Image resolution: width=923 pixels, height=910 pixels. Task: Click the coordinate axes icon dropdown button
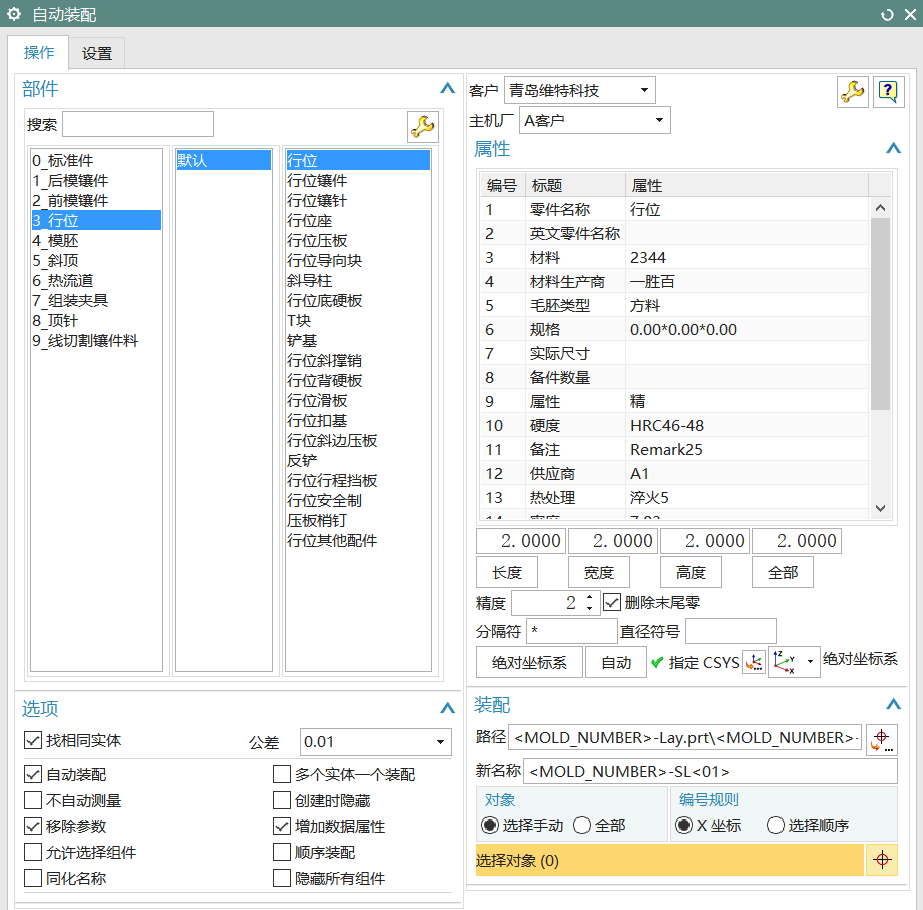[794, 662]
